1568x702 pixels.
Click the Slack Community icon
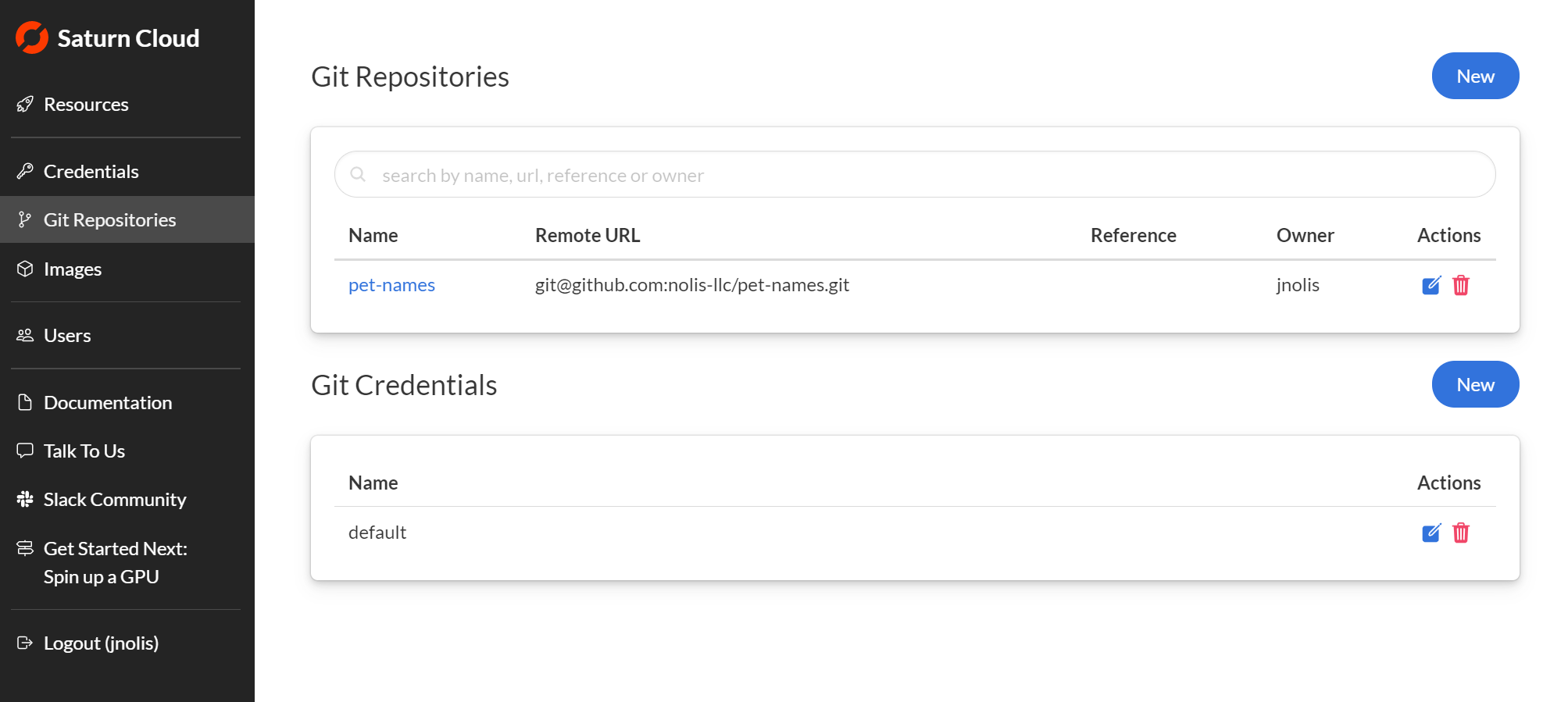point(25,500)
